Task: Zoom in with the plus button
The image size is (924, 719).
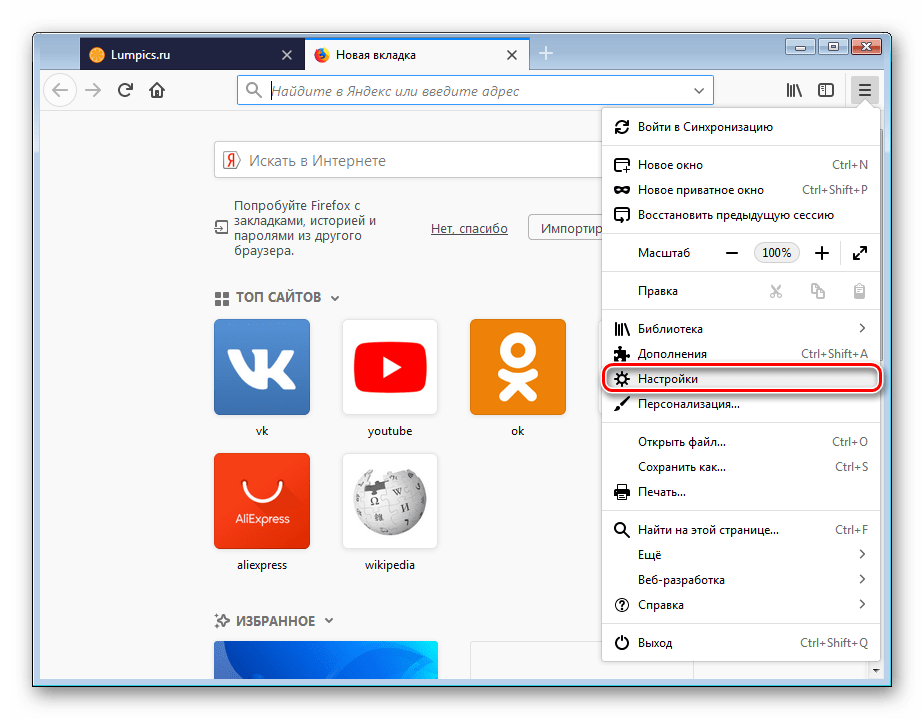Action: click(x=822, y=253)
